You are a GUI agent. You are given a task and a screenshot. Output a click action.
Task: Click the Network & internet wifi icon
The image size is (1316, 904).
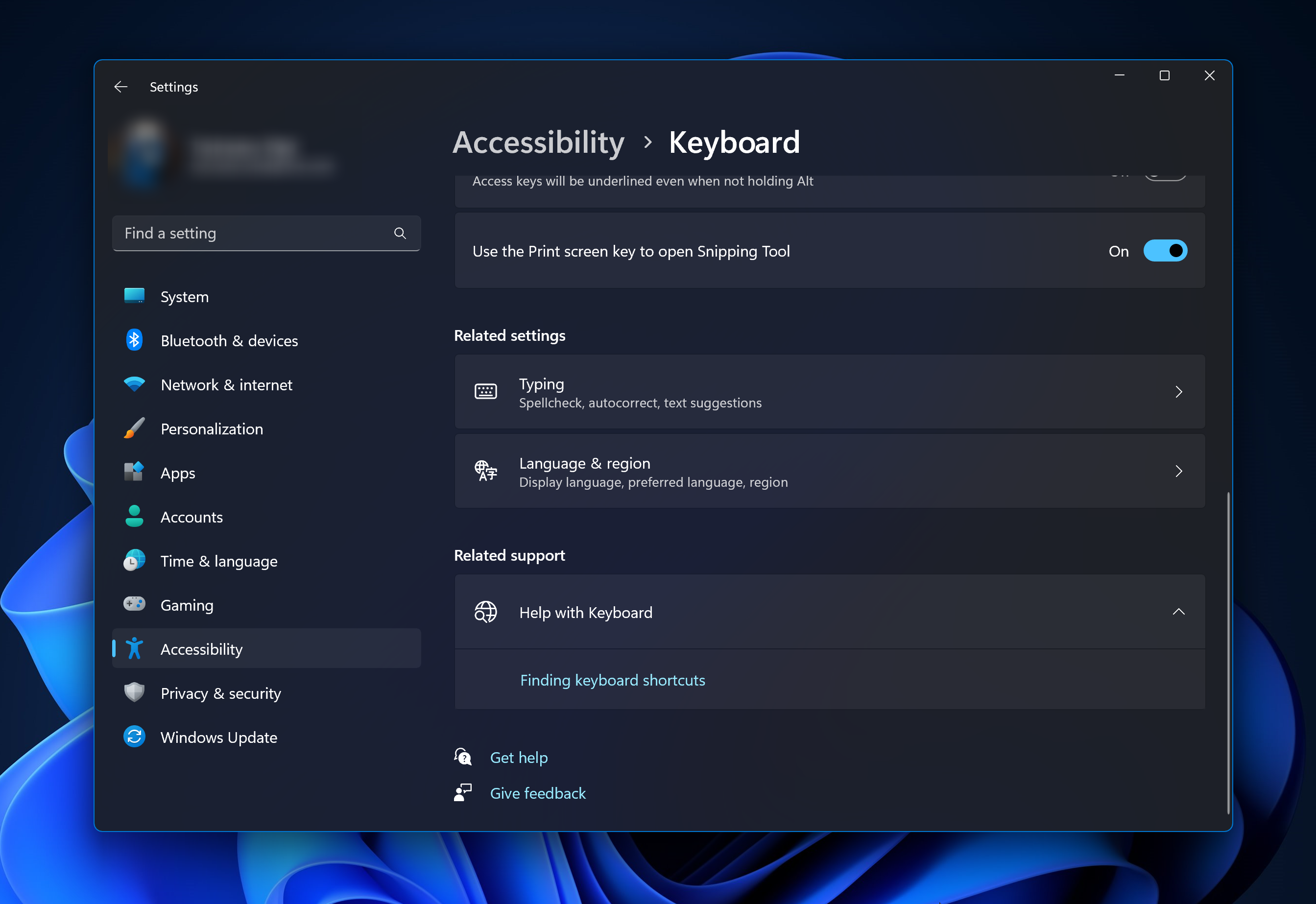tap(134, 384)
